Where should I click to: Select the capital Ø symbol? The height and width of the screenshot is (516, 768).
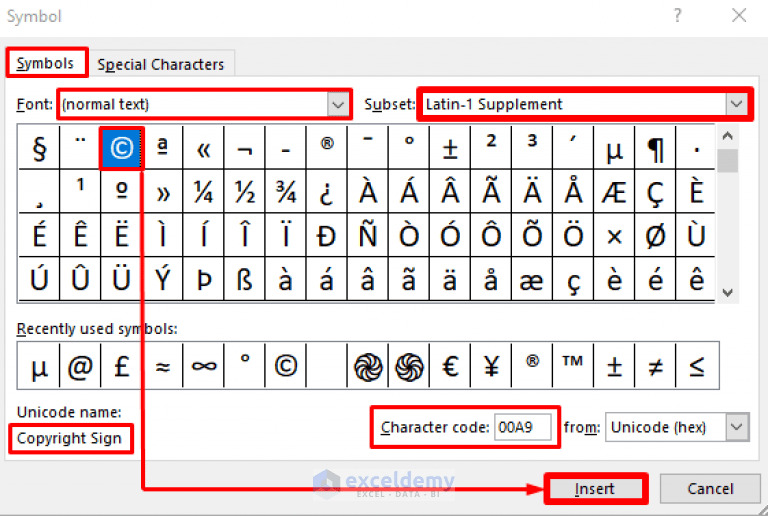(655, 235)
